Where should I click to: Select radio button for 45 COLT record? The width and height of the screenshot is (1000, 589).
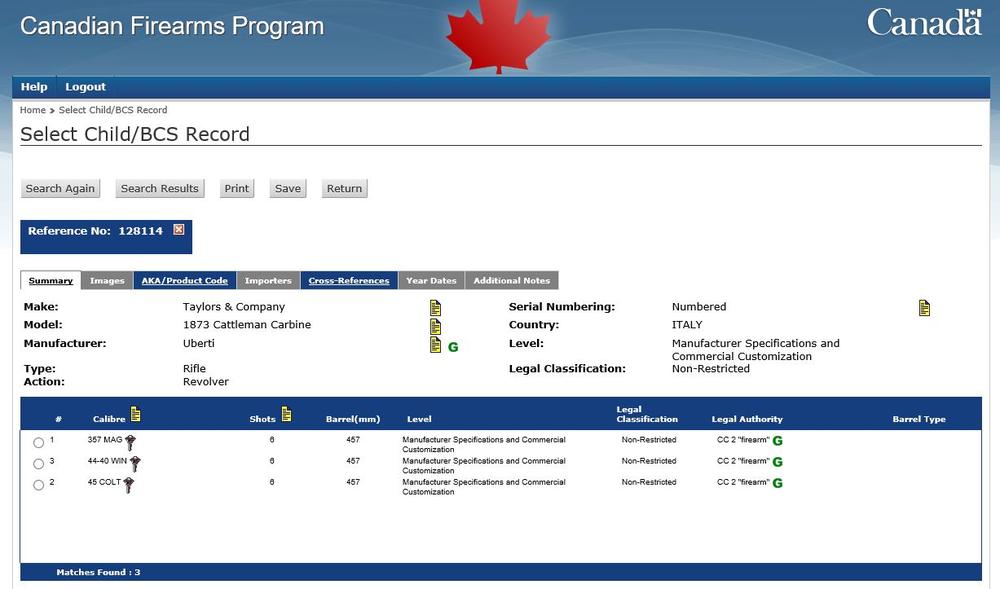(38, 485)
